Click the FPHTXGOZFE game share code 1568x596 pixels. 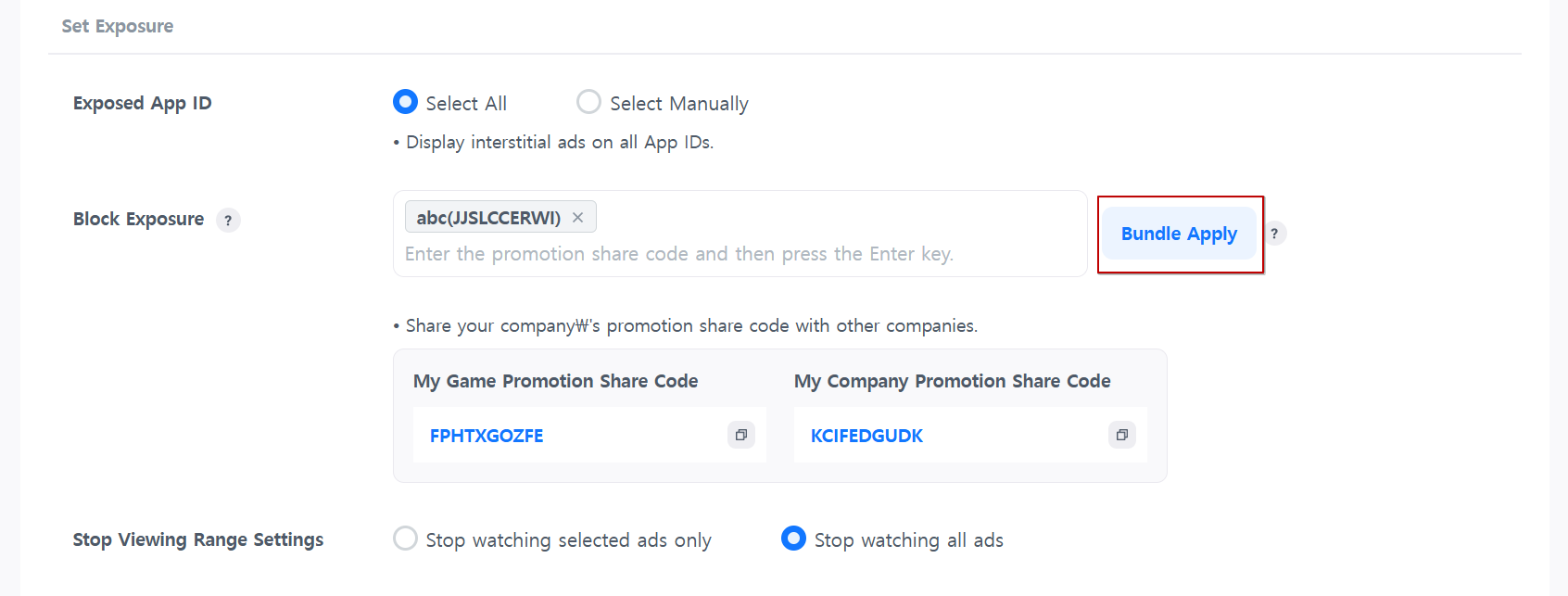click(x=487, y=436)
